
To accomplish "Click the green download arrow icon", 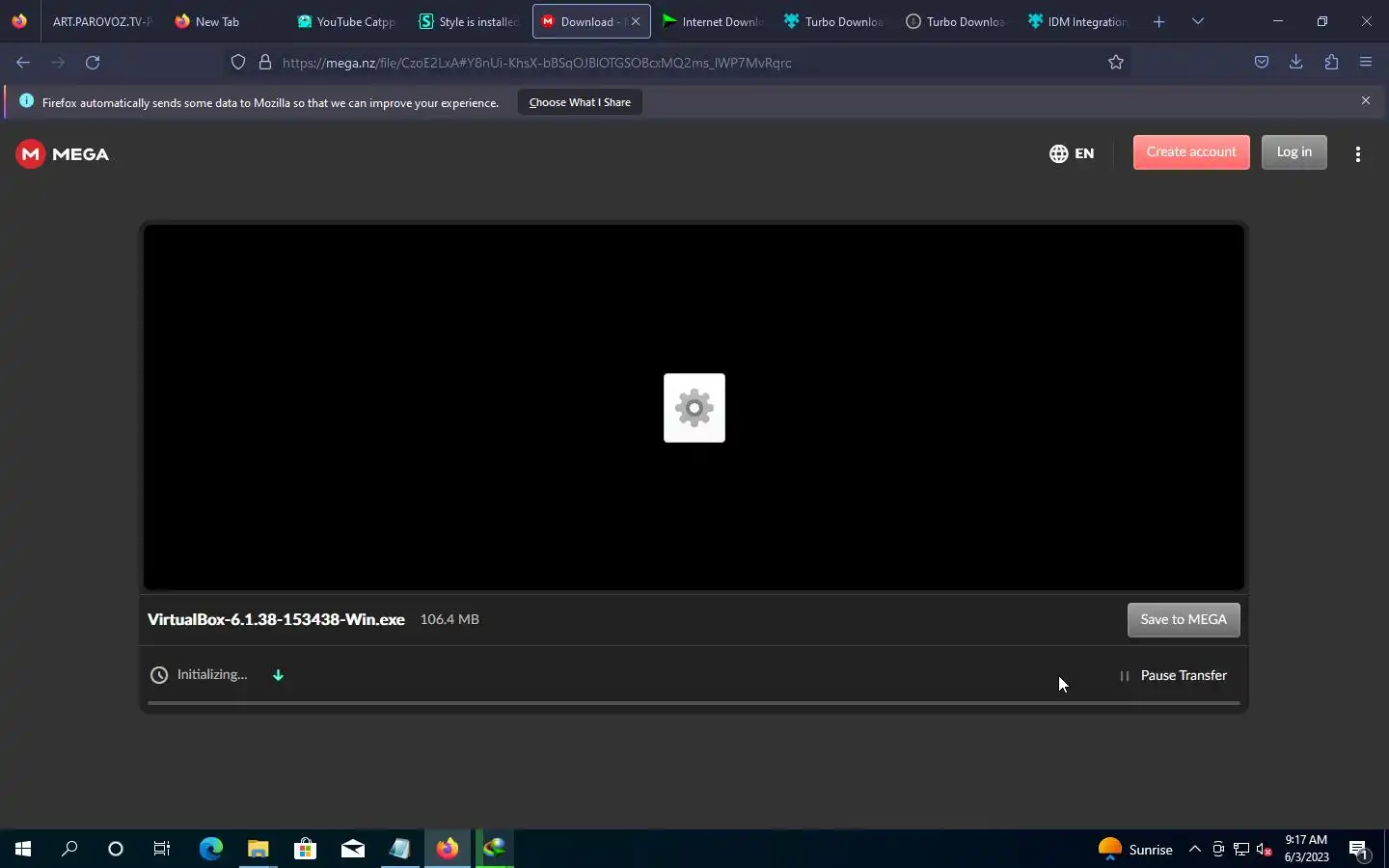I will [278, 675].
